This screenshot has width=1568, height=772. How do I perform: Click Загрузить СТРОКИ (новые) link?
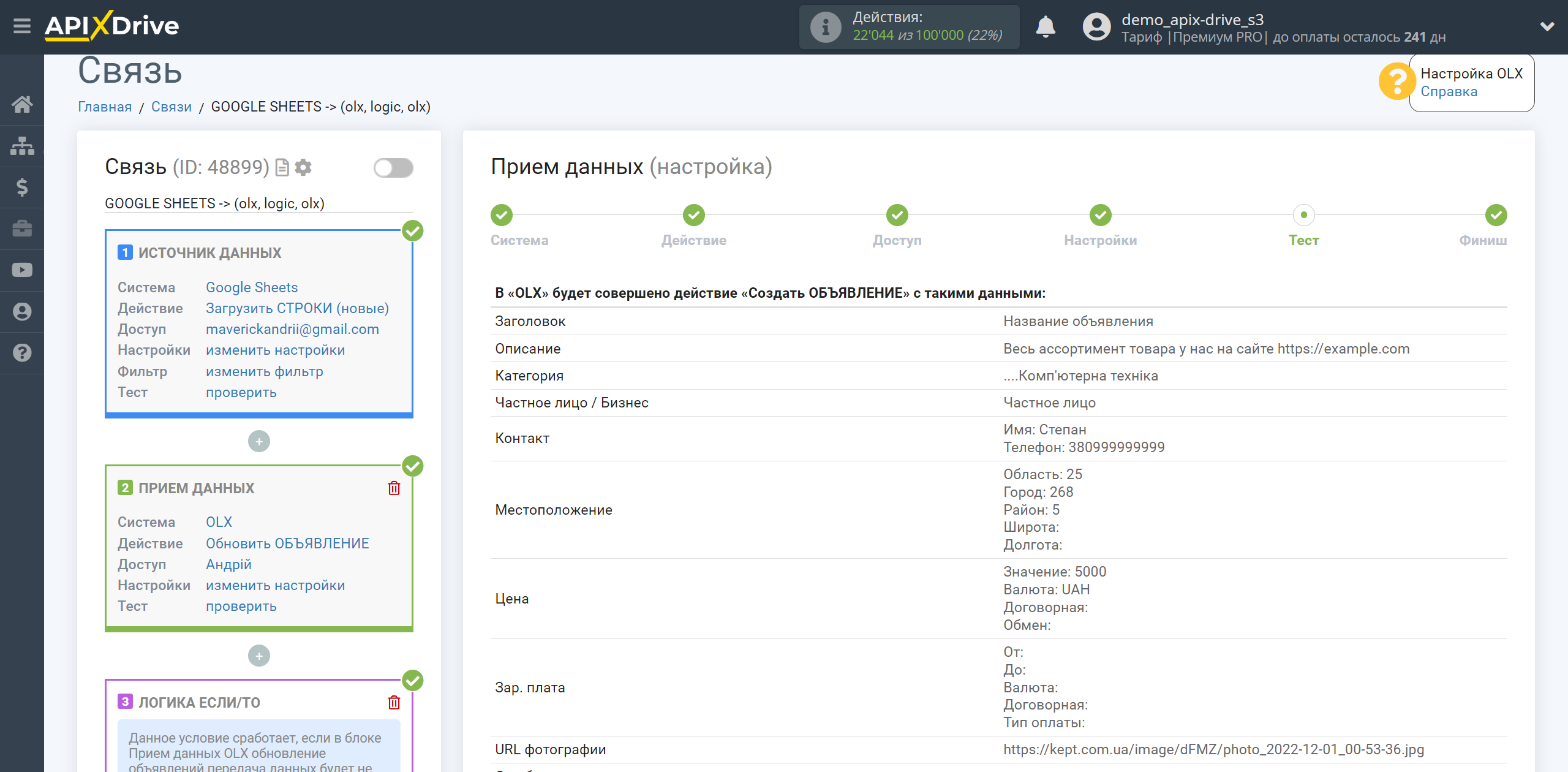(298, 308)
